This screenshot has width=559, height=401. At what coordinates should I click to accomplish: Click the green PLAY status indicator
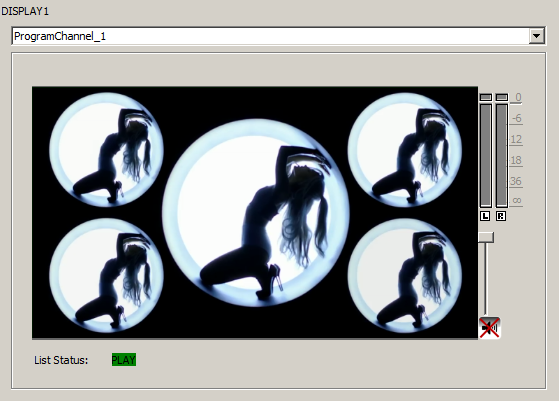[x=124, y=360]
